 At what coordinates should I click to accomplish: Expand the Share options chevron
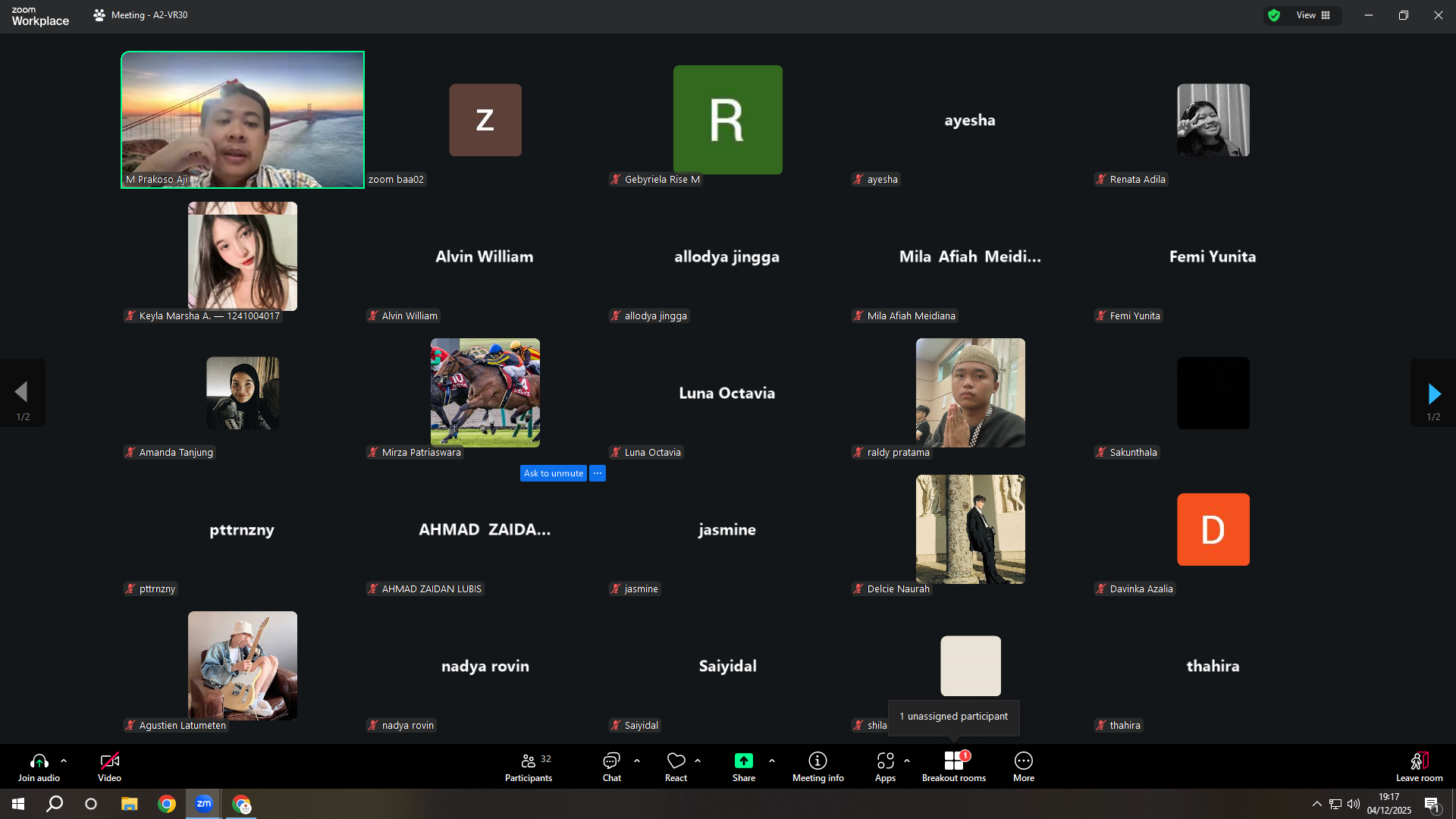[x=772, y=761]
